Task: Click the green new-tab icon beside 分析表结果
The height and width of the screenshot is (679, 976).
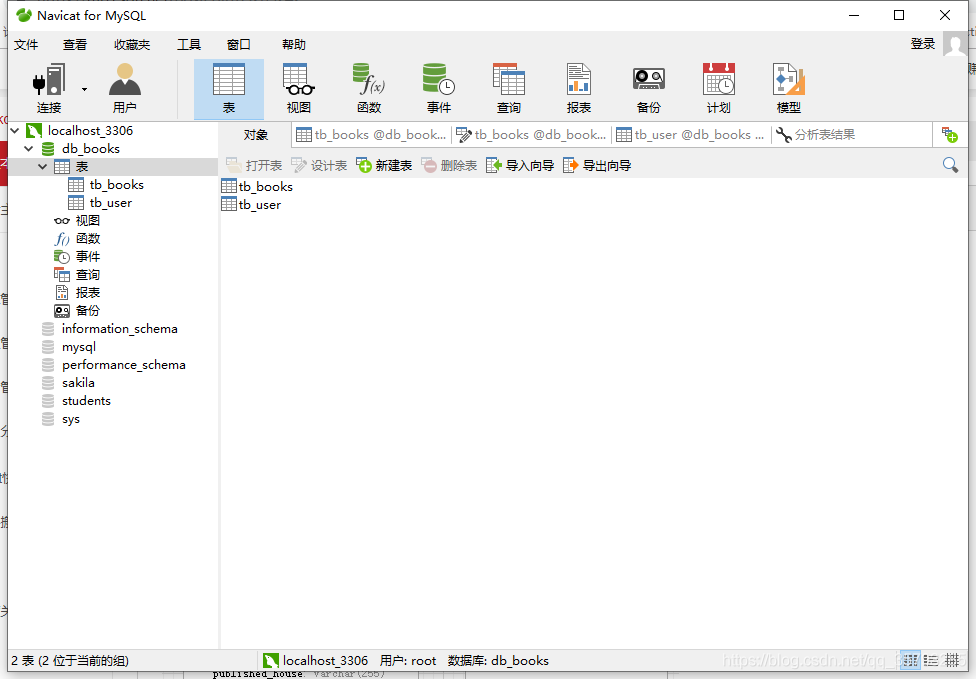Action: coord(948,133)
